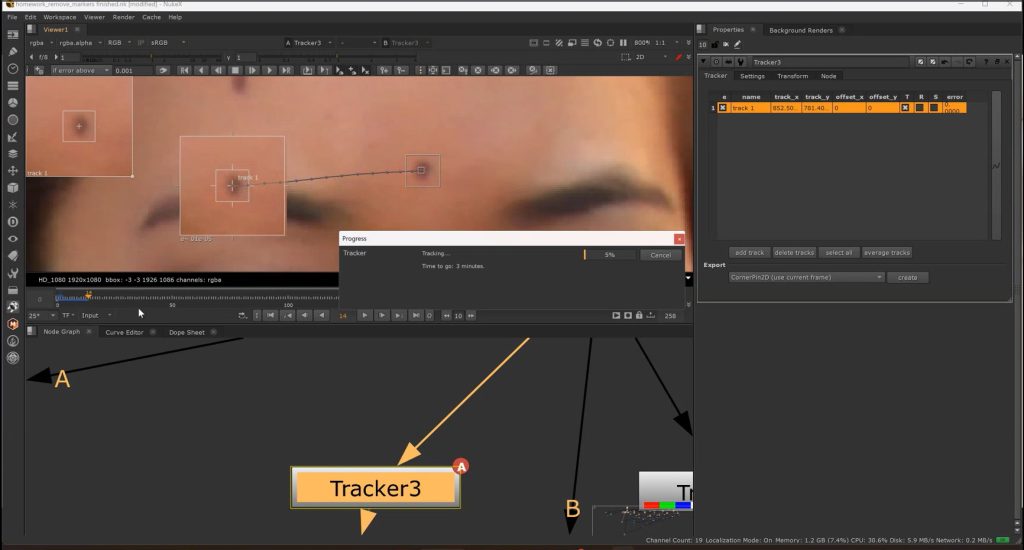Switch to the Curve Editor tab
Viewport: 1024px width, 550px height.
[124, 332]
